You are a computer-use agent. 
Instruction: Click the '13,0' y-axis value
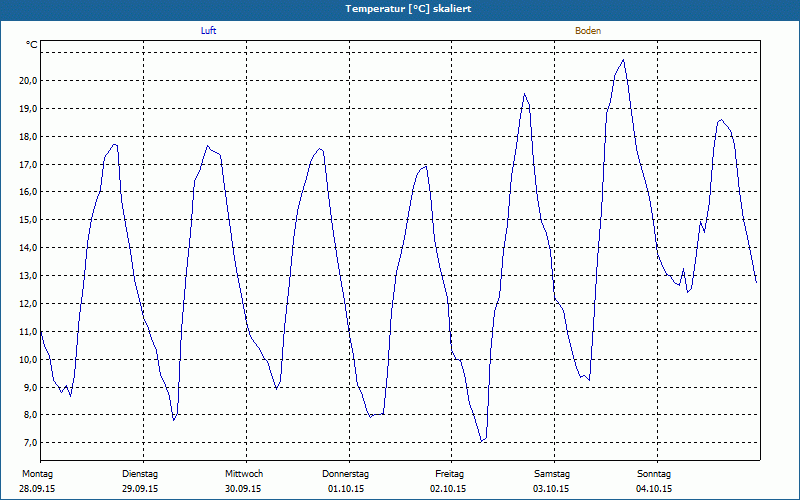[29, 276]
